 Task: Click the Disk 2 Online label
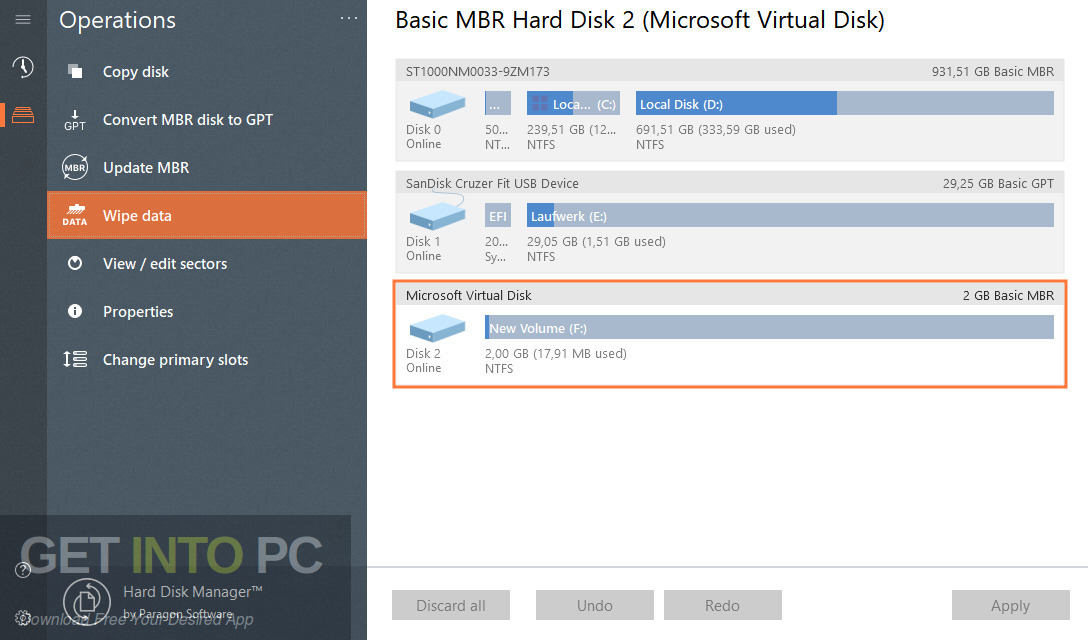[x=423, y=360]
